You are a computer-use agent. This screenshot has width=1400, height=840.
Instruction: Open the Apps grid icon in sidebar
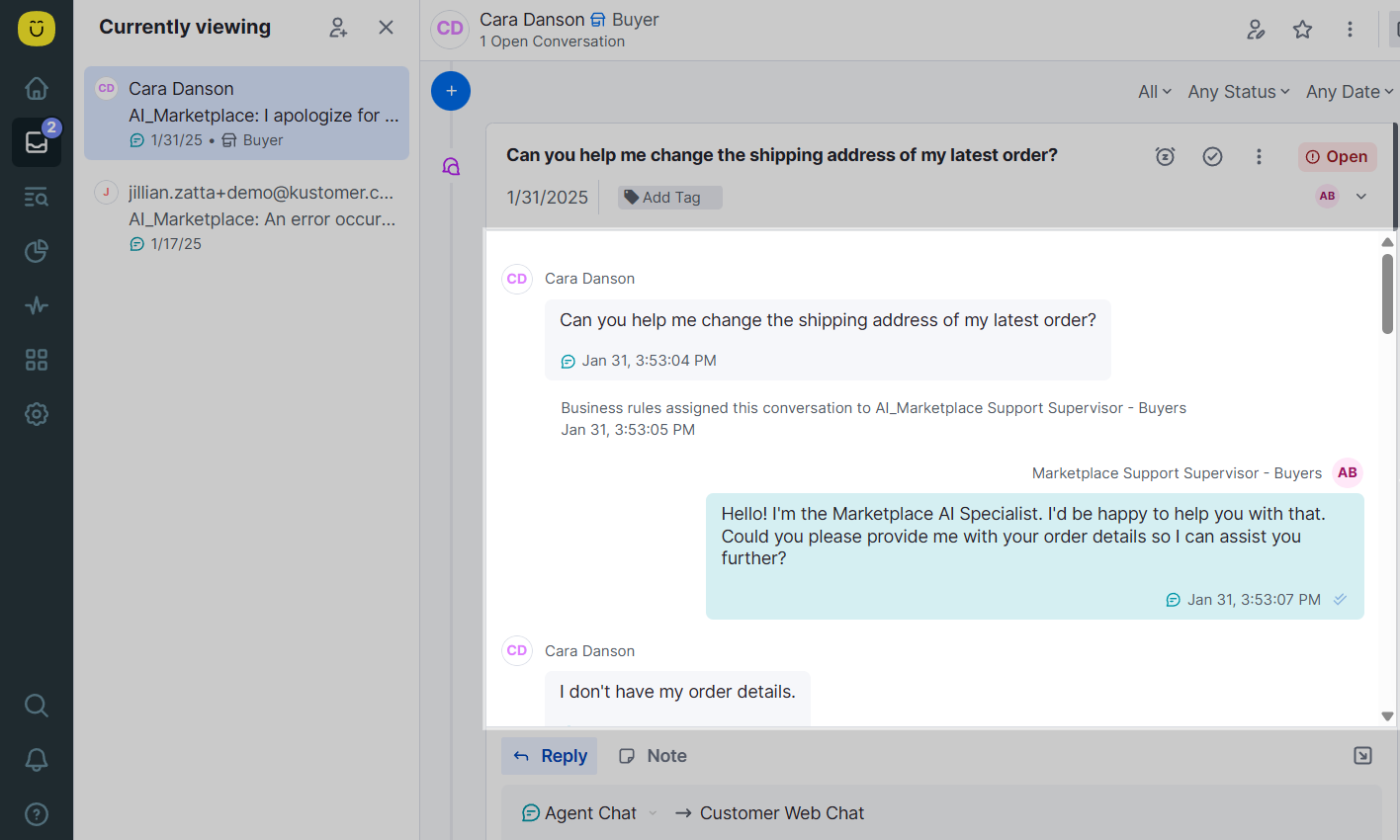37,360
